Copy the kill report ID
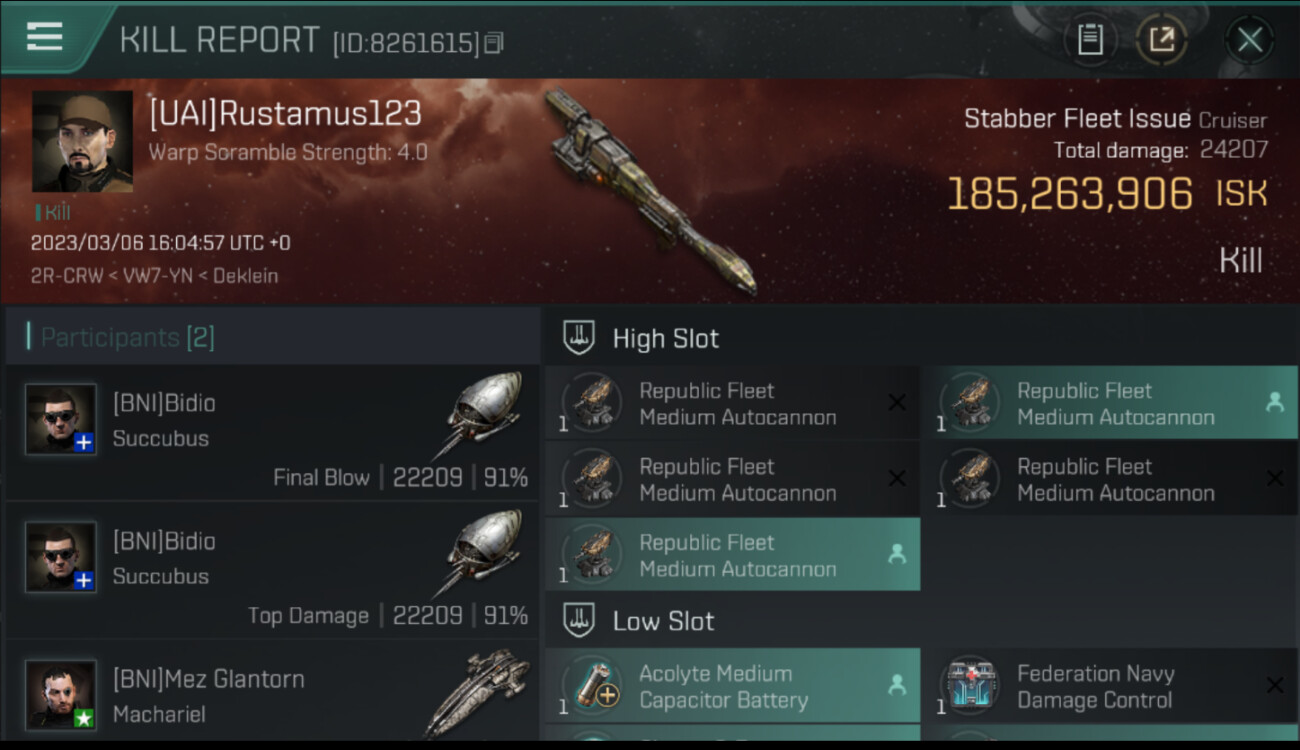1300x750 pixels. (494, 43)
